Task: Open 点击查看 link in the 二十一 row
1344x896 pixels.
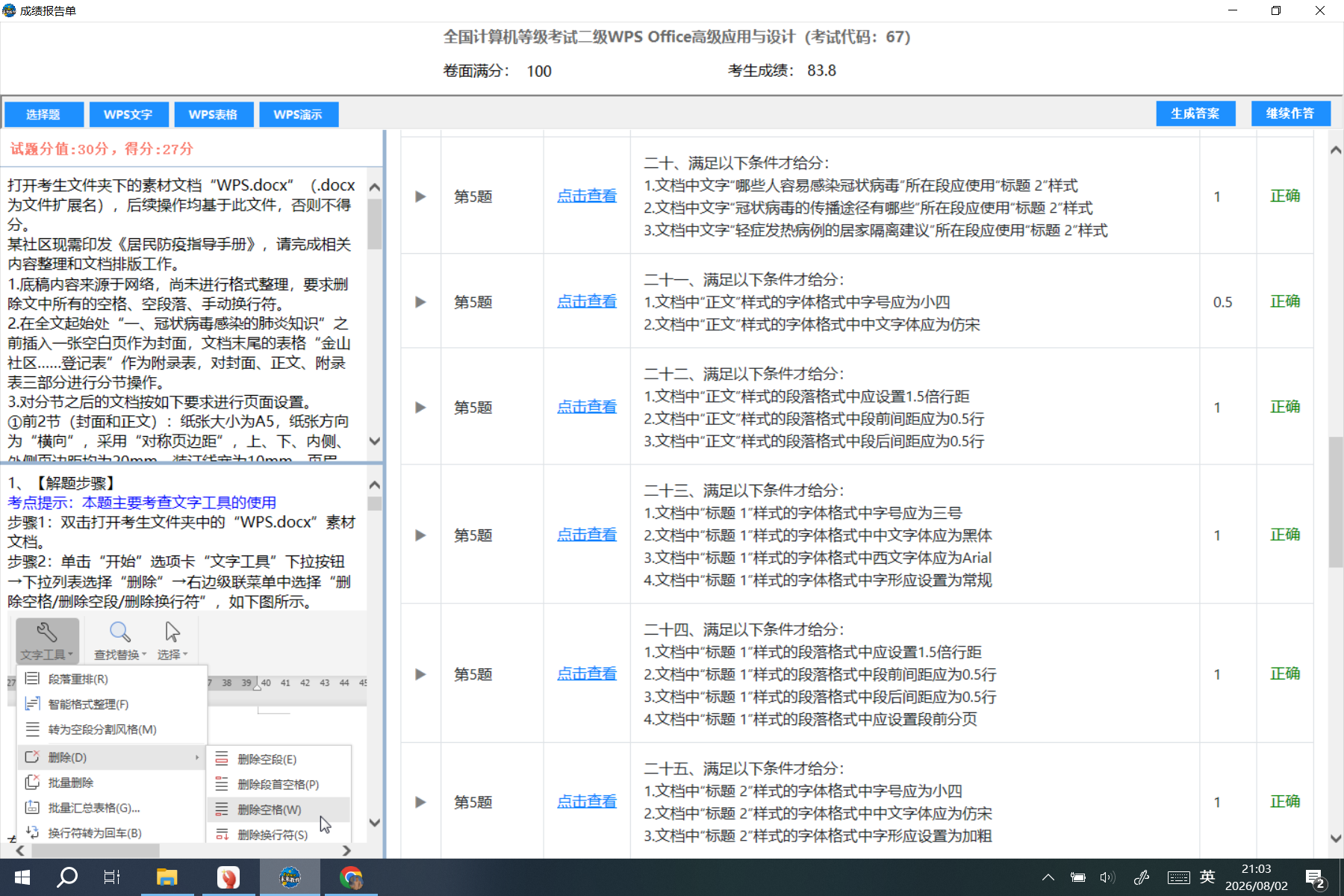Action: coord(587,302)
